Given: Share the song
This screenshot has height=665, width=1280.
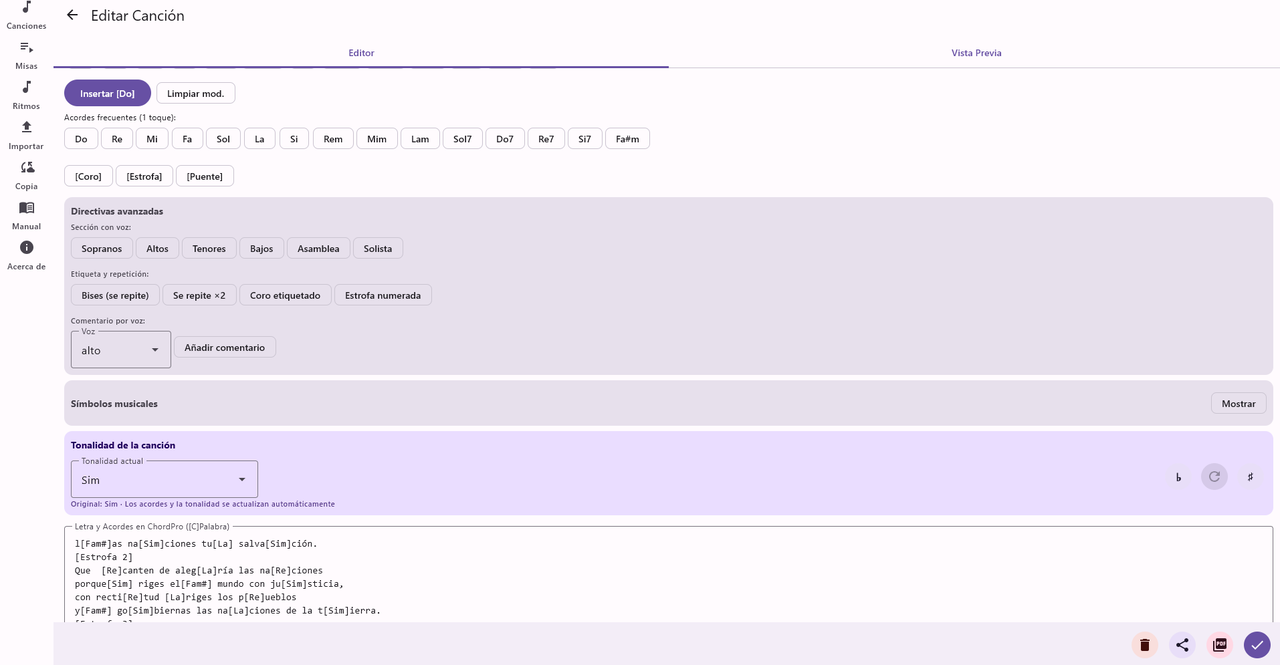Looking at the screenshot, I should point(1182,645).
